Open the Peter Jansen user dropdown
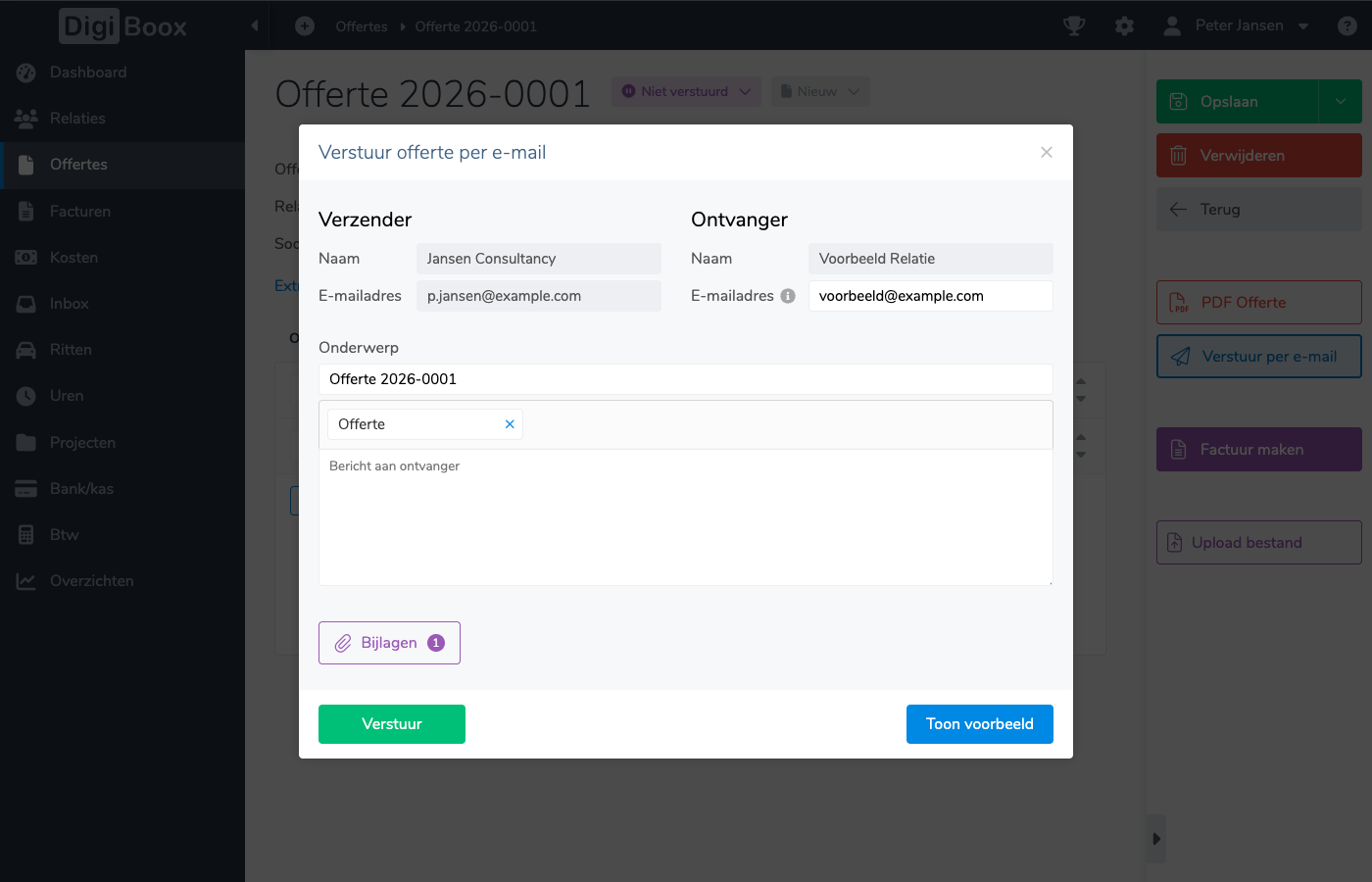1372x882 pixels. 1237,26
